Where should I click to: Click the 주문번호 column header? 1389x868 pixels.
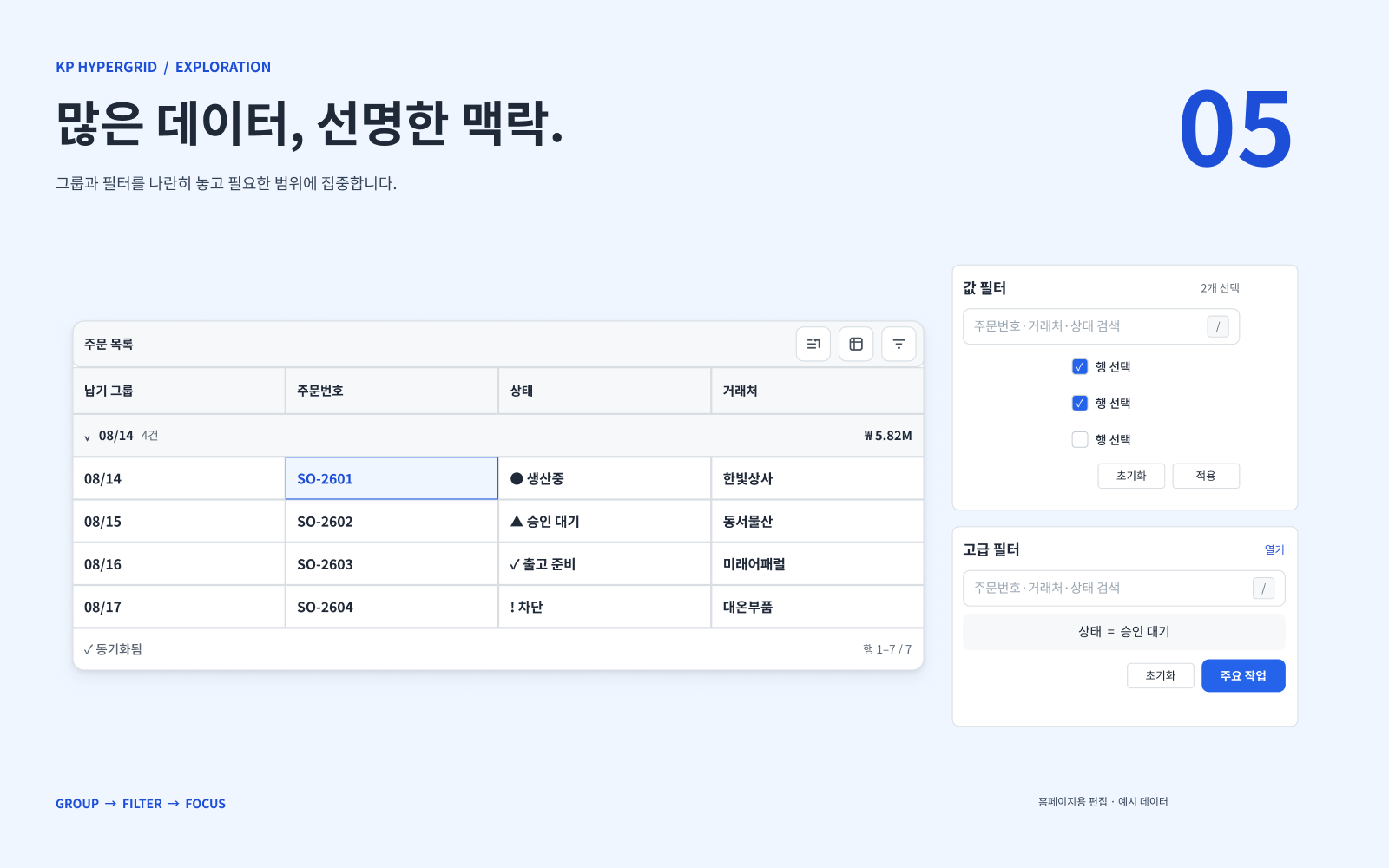coord(392,391)
